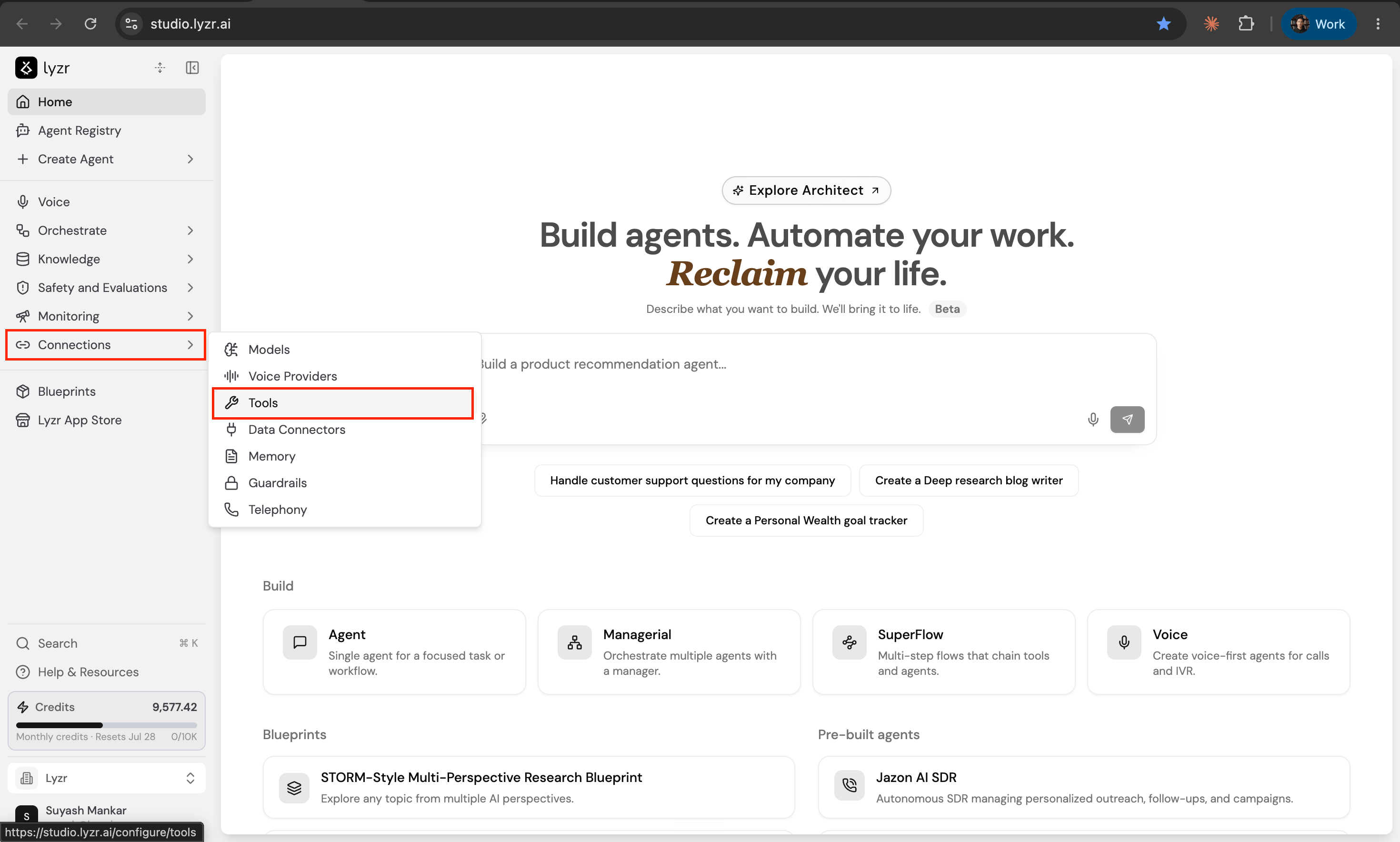Image resolution: width=1400 pixels, height=842 pixels.
Task: Click the bookmark star icon
Action: click(x=1163, y=24)
